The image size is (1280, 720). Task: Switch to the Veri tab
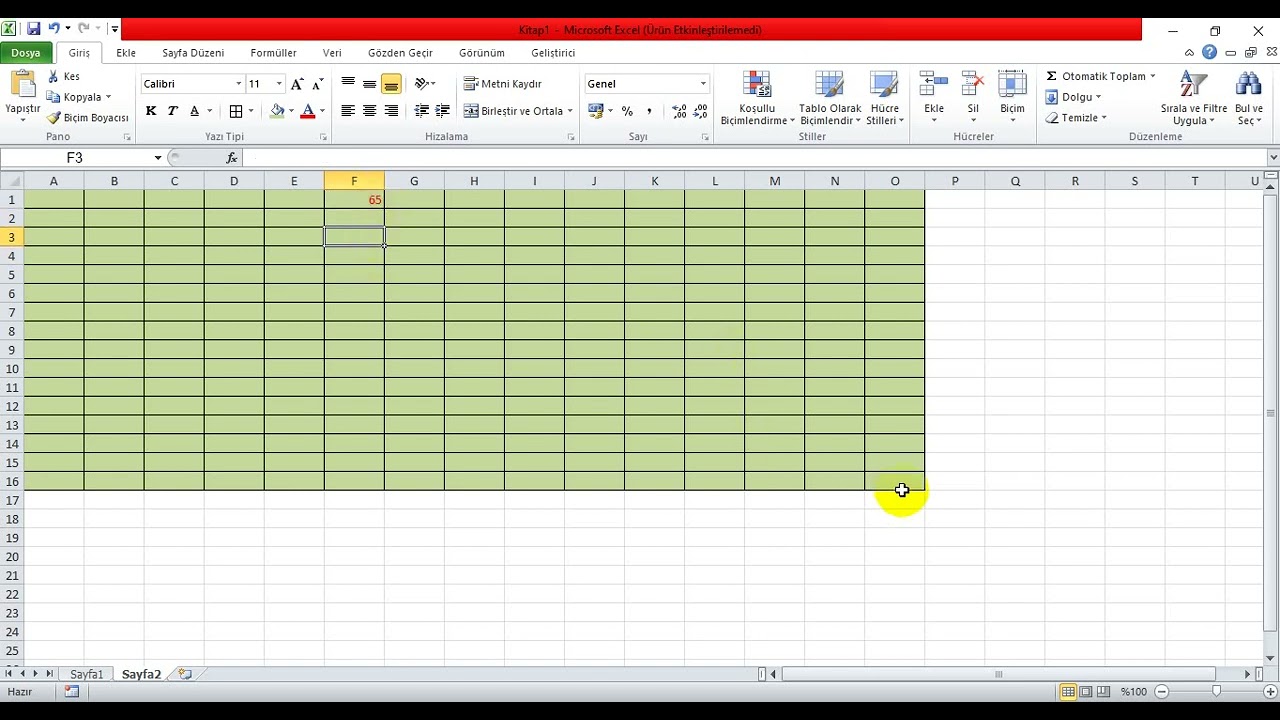[x=332, y=53]
